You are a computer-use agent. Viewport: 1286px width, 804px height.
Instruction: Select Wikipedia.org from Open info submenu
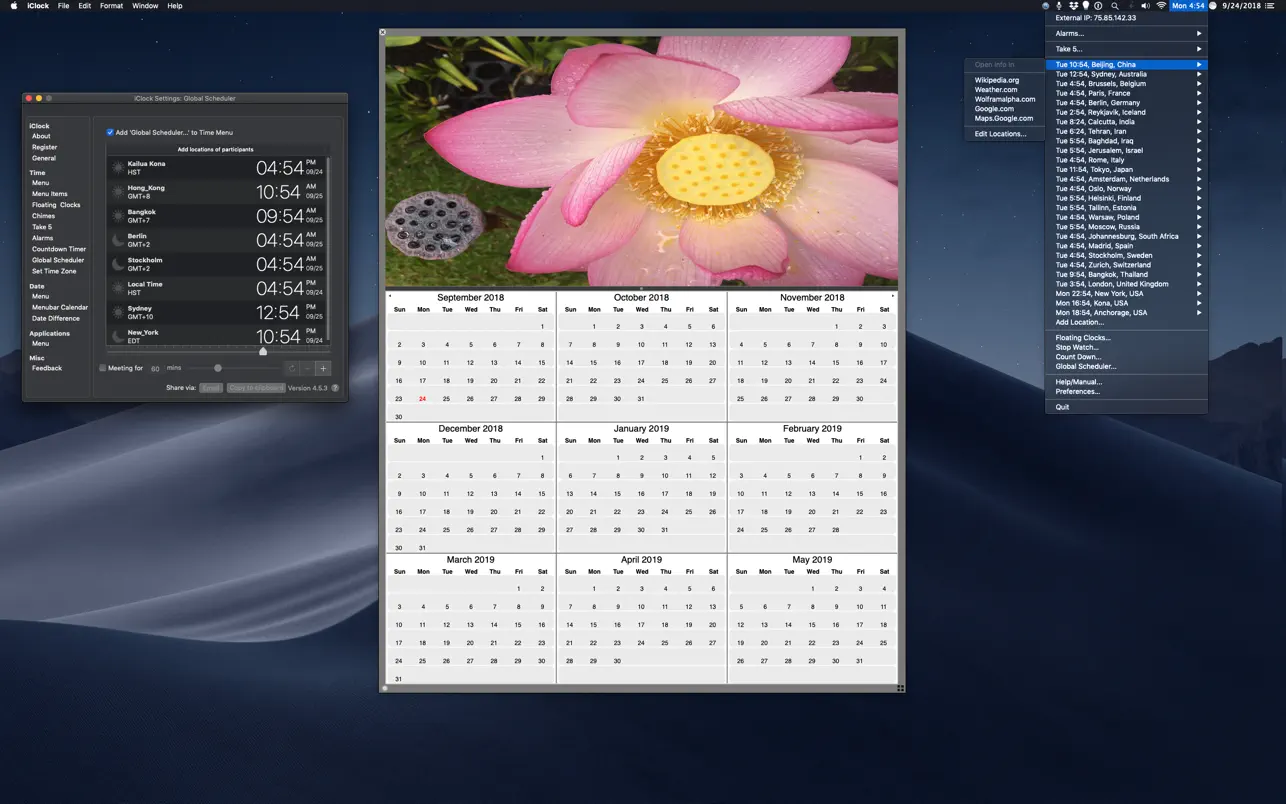(997, 80)
